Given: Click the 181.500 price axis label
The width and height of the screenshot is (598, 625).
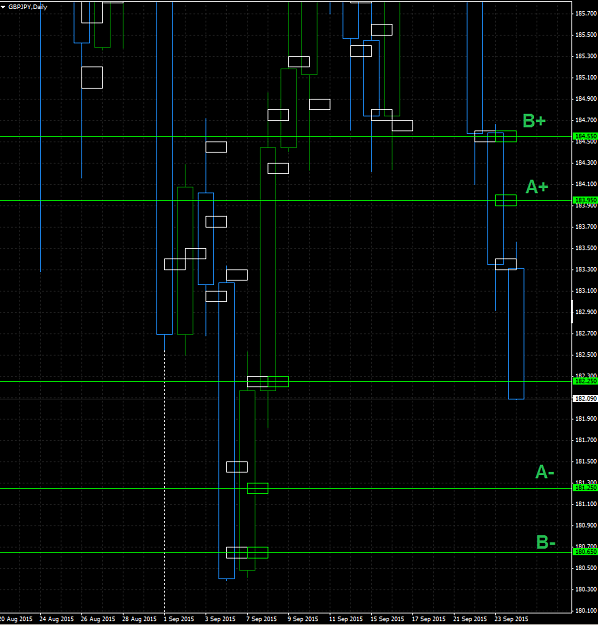Looking at the screenshot, I should [x=586, y=462].
